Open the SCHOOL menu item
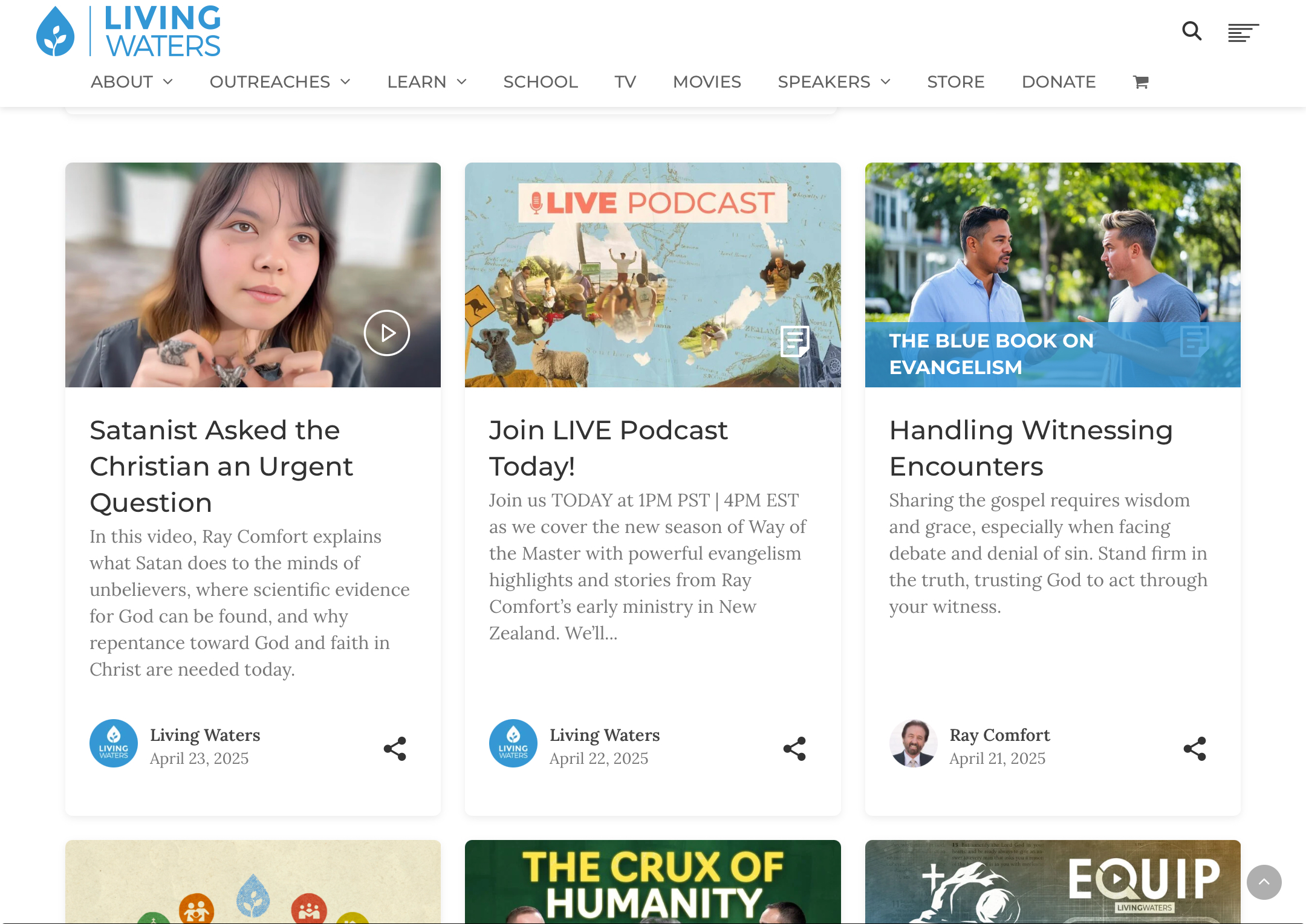1306x924 pixels. click(x=541, y=82)
